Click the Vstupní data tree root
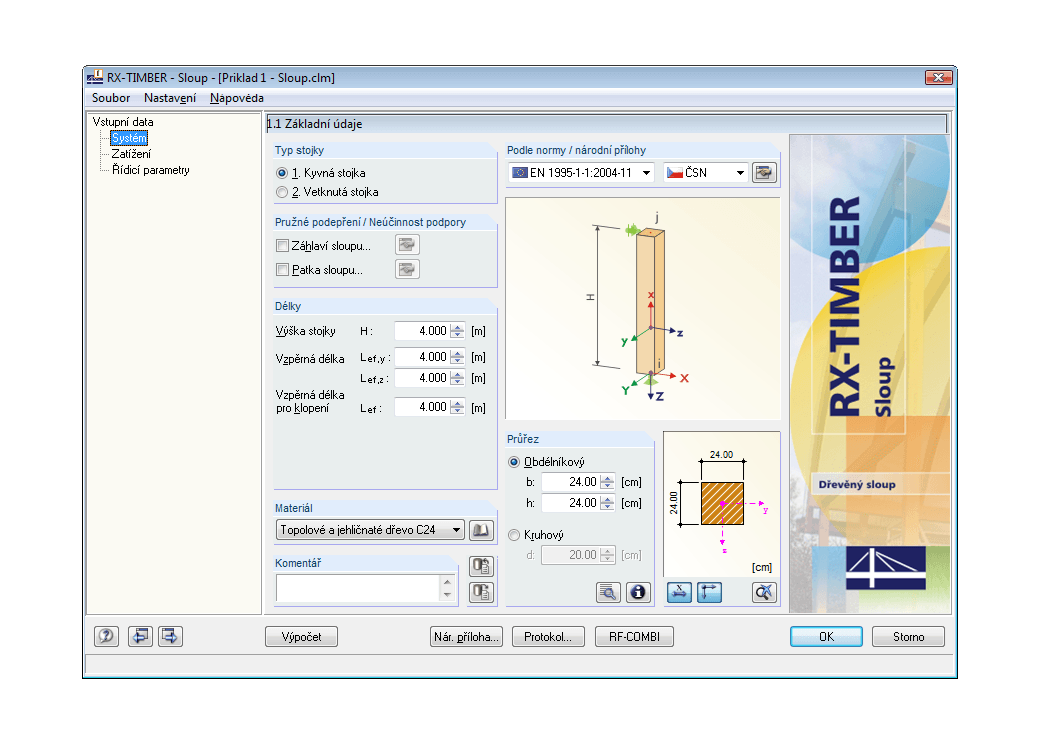Screen dimensions: 1040x744 click(x=123, y=122)
